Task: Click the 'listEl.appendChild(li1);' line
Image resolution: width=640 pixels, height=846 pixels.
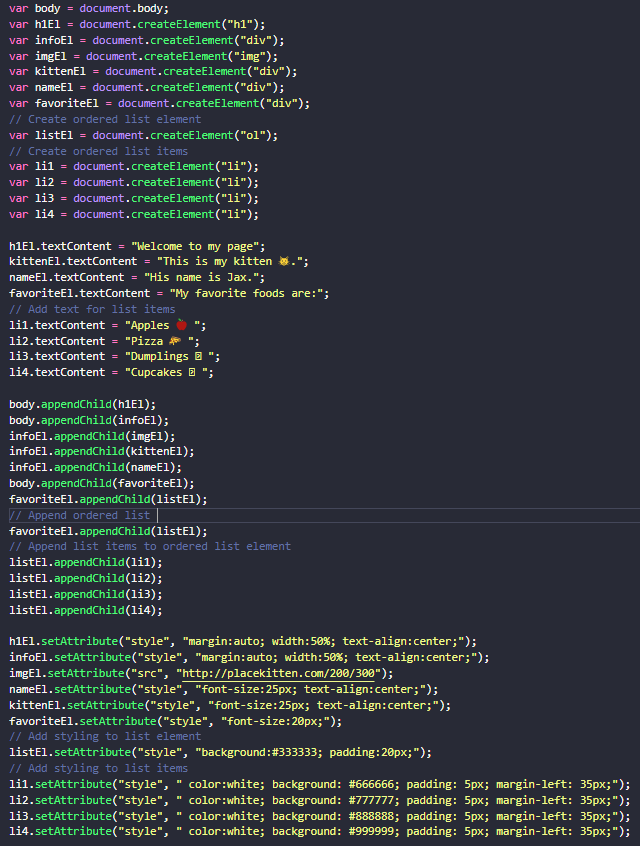Action: [86, 562]
